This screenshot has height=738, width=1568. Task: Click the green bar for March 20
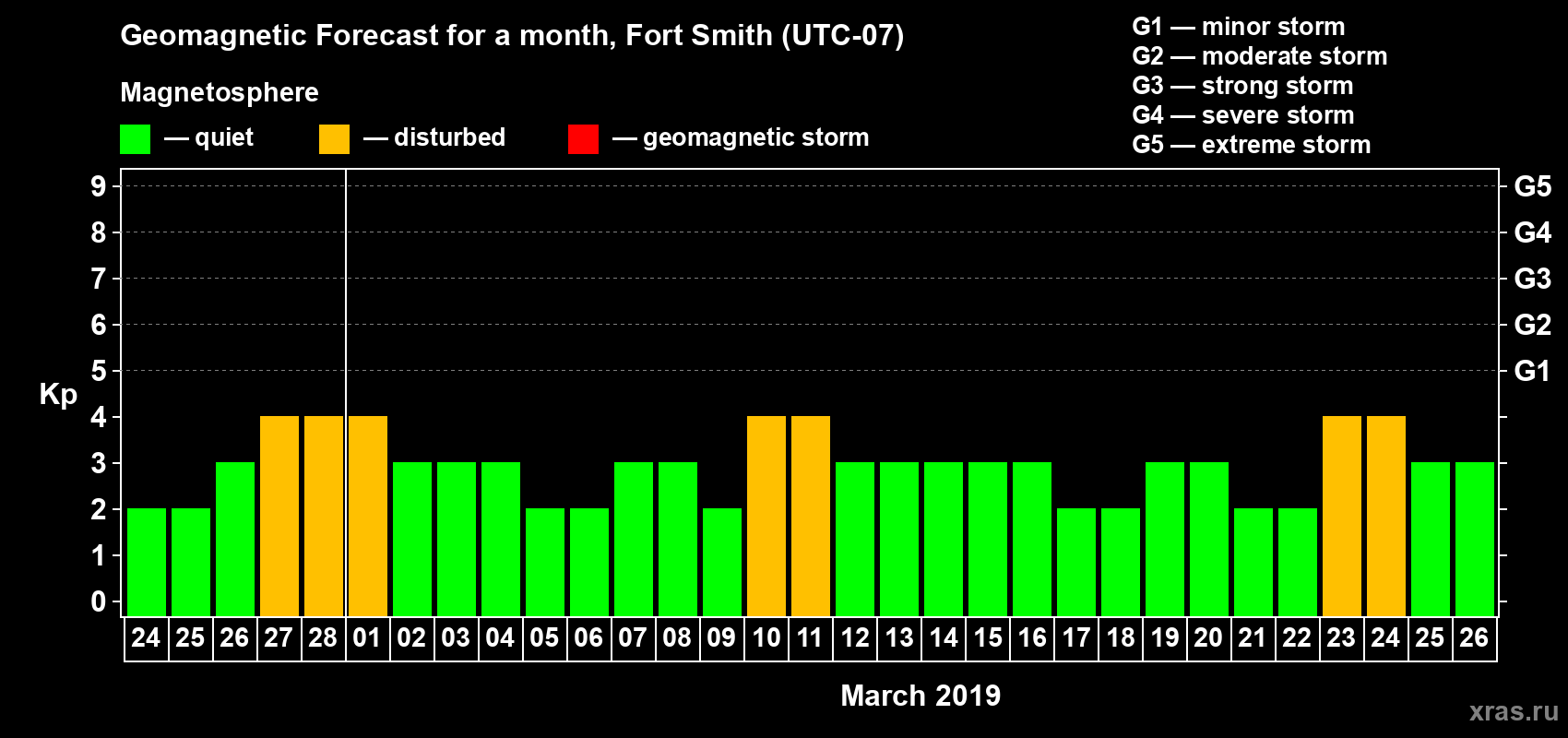coord(1209,539)
